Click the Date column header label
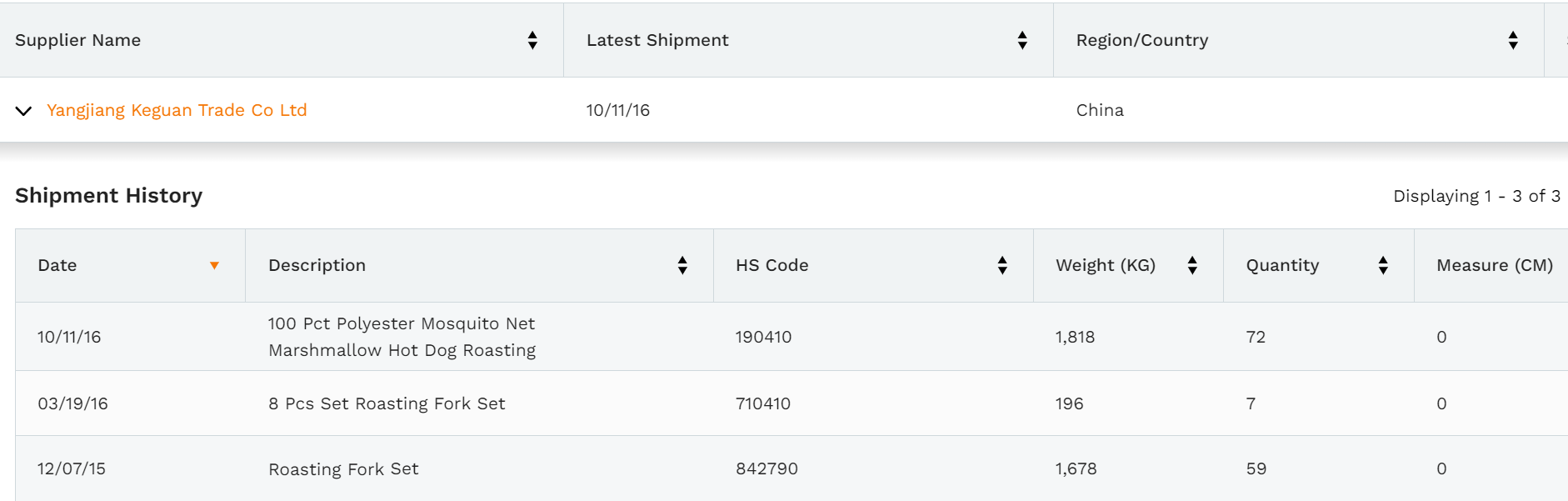1568x501 pixels. pyautogui.click(x=57, y=265)
